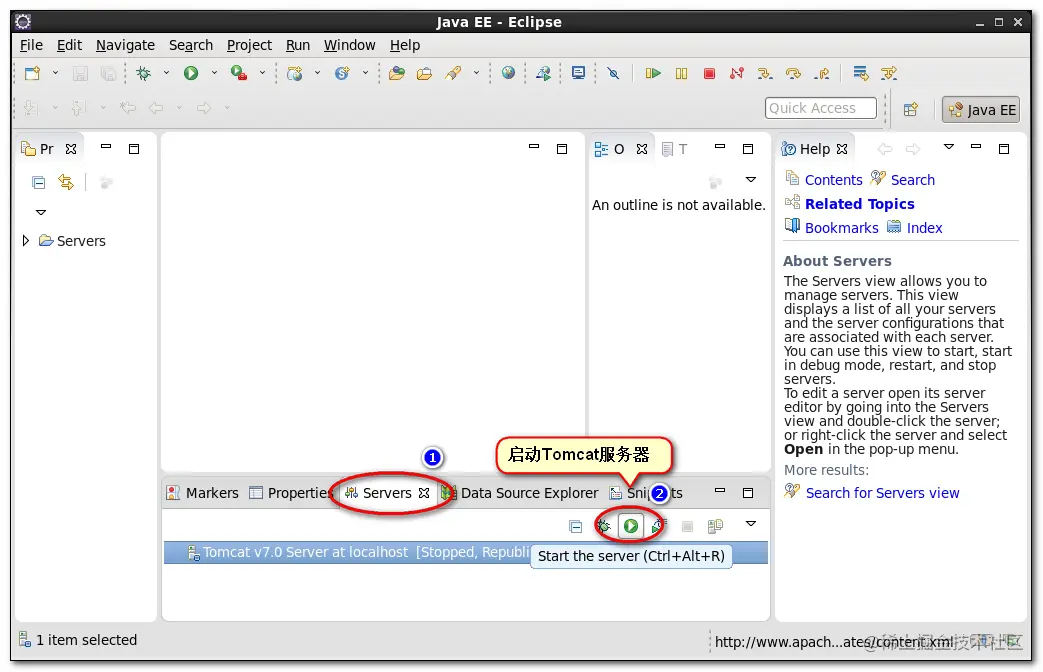The height and width of the screenshot is (672, 1043).
Task: Click the Suspend pause icon
Action: click(681, 73)
